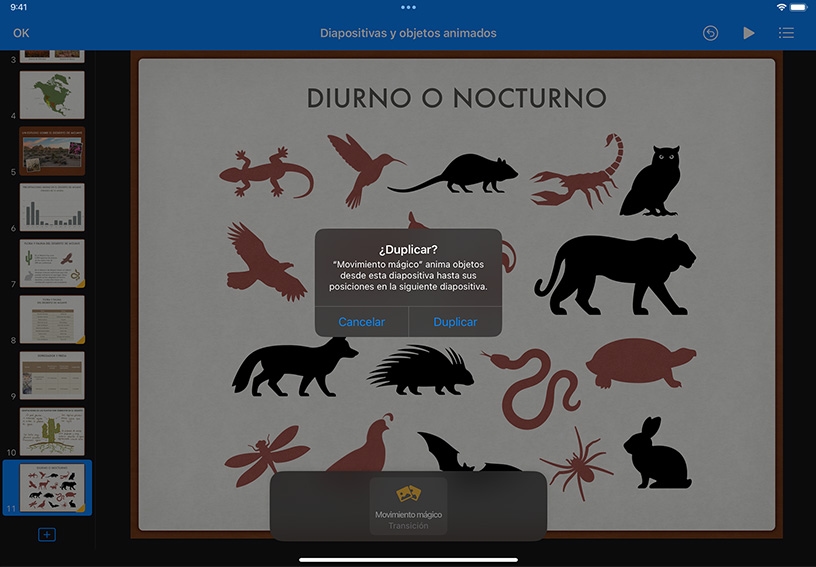Viewport: 816px width, 567px height.
Task: Play the slideshow with the play icon
Action: click(x=748, y=33)
